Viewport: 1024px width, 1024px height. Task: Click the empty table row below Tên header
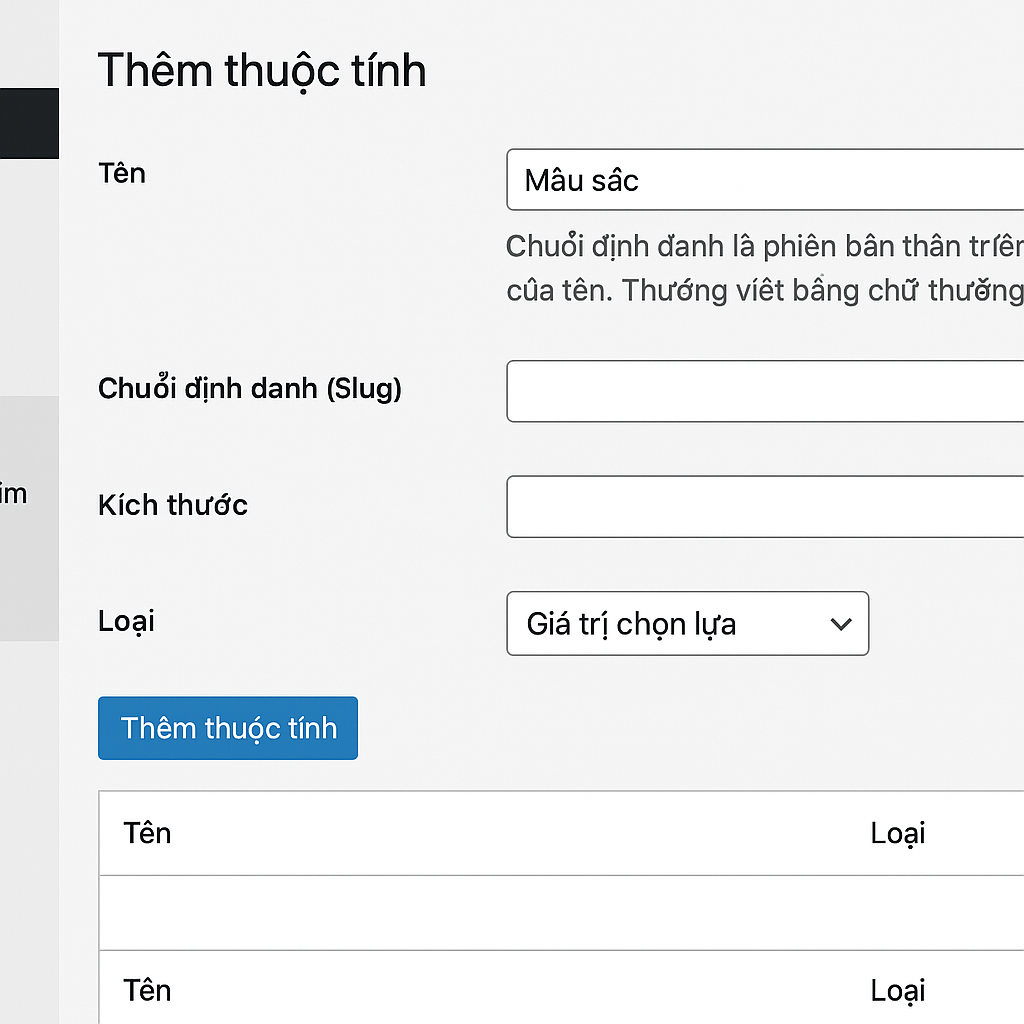tap(560, 912)
